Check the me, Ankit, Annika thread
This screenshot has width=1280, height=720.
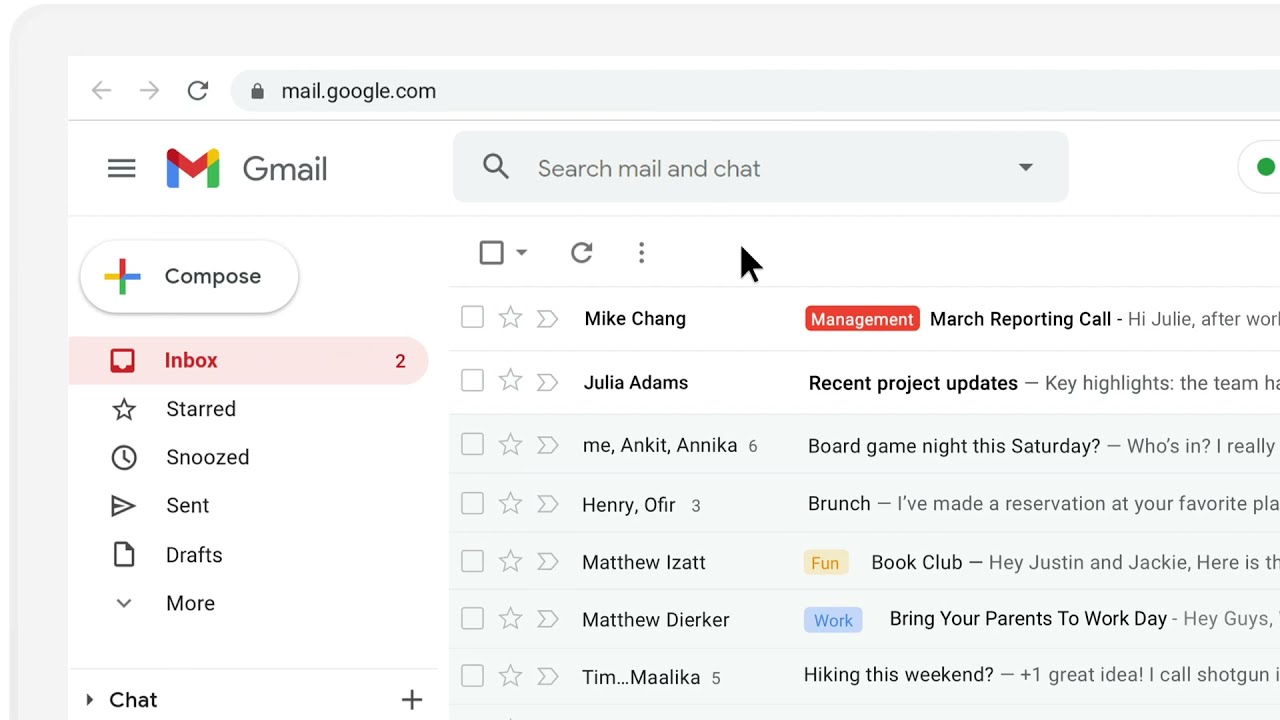point(472,444)
